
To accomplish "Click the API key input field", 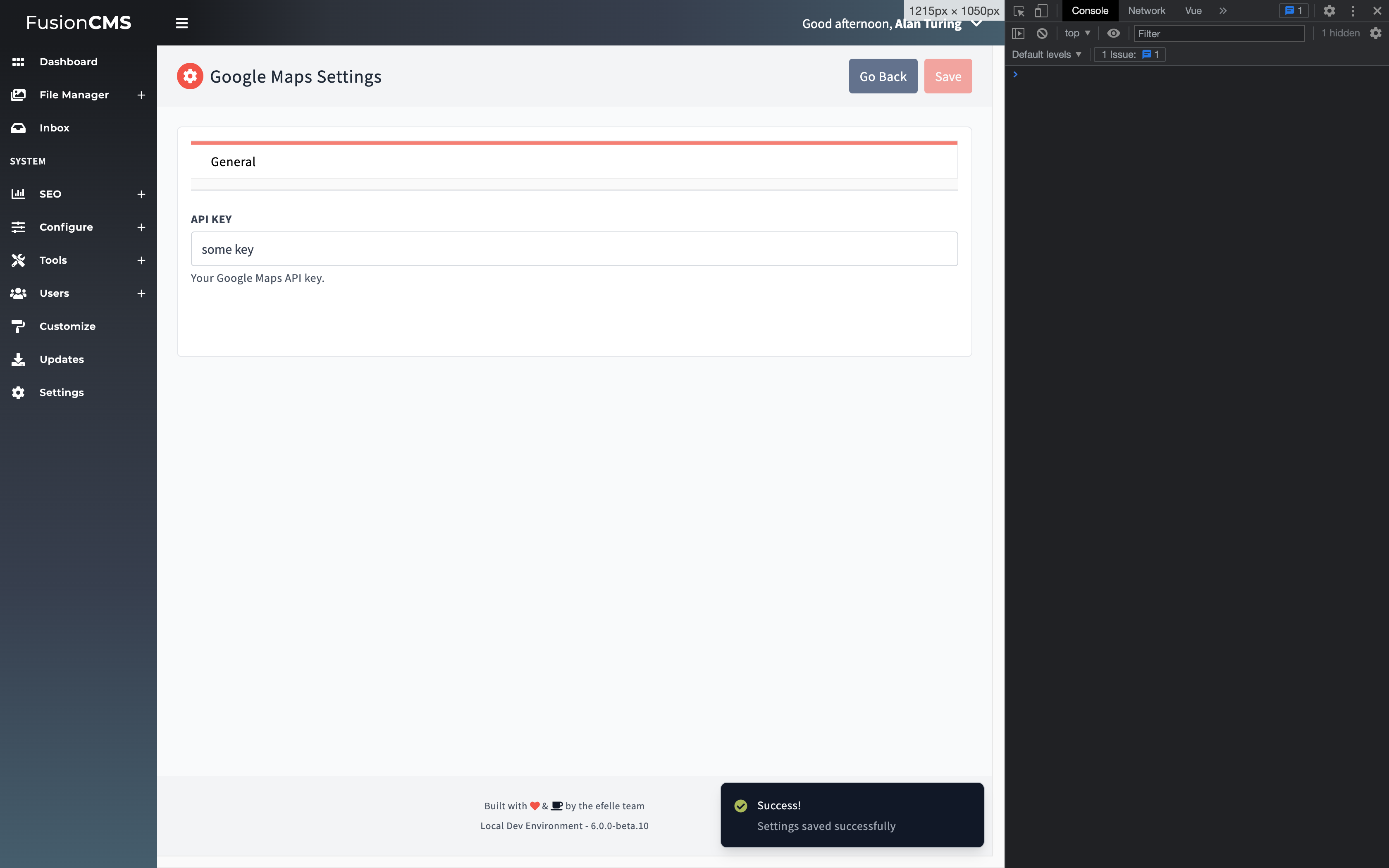I will (573, 248).
